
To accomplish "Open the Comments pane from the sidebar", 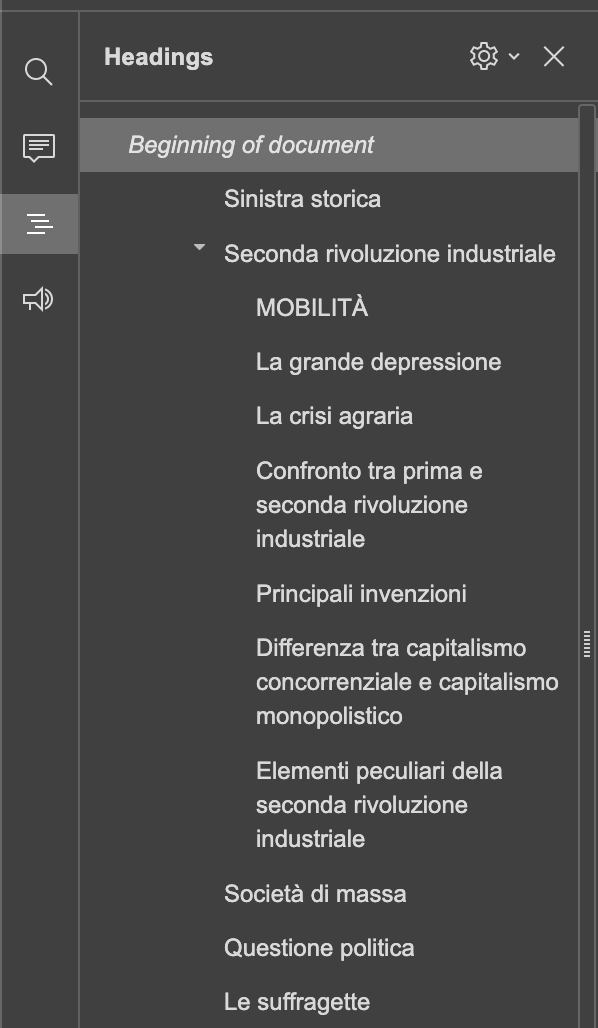I will (x=39, y=149).
